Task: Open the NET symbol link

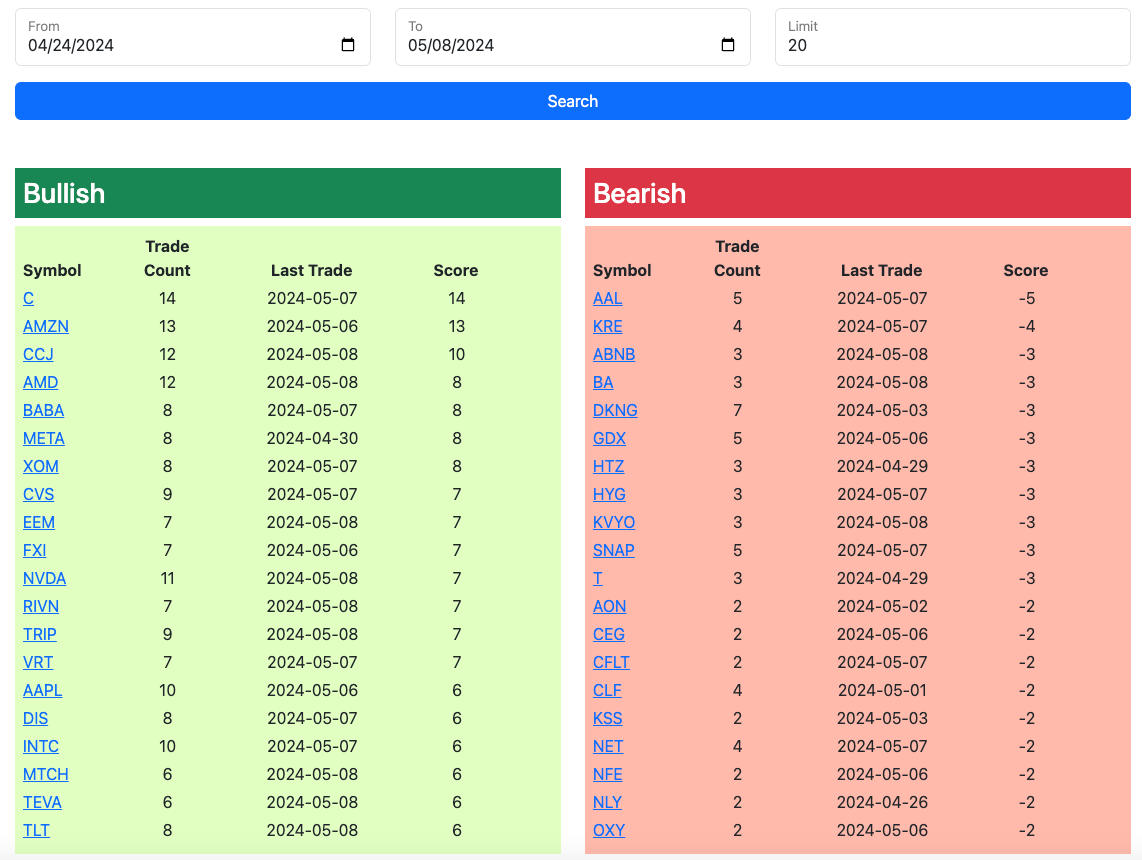Action: click(608, 746)
